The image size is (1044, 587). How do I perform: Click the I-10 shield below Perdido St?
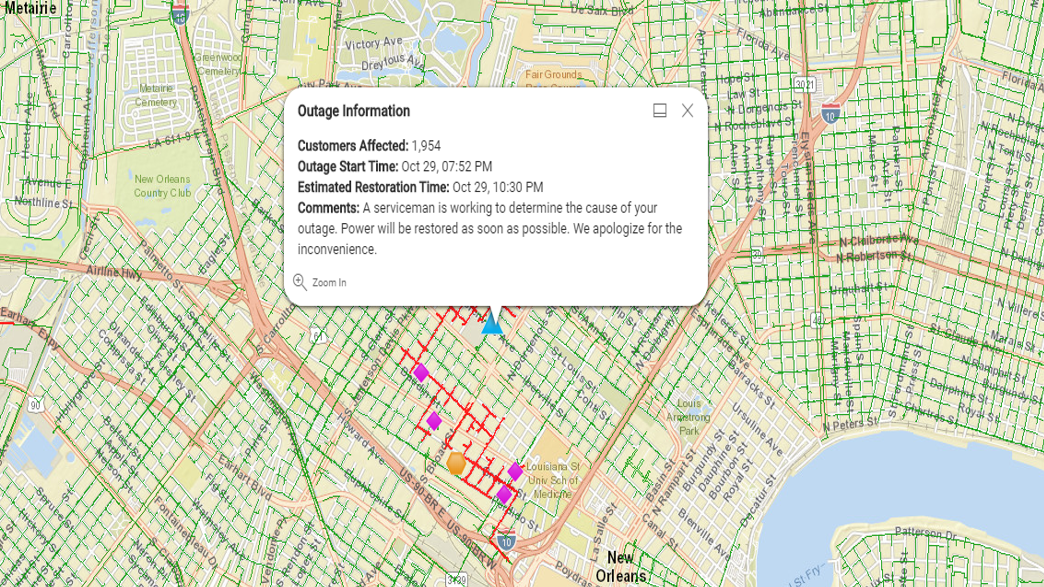[506, 541]
